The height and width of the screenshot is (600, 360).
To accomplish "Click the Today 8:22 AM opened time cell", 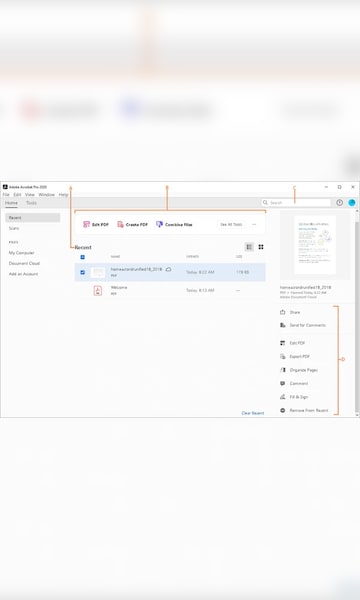I will point(200,272).
